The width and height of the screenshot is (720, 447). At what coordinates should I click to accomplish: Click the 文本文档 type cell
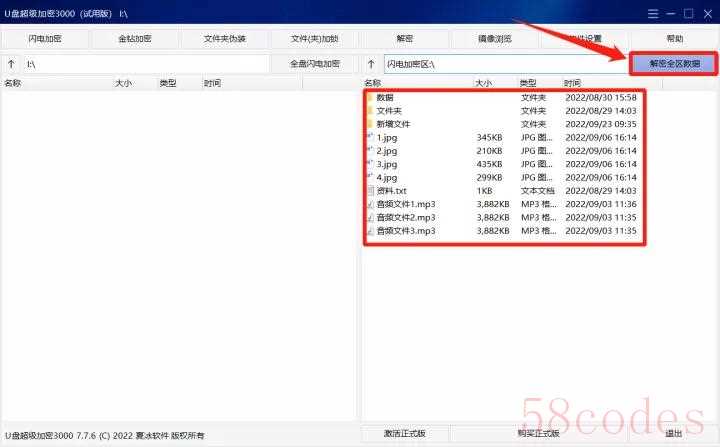(538, 191)
